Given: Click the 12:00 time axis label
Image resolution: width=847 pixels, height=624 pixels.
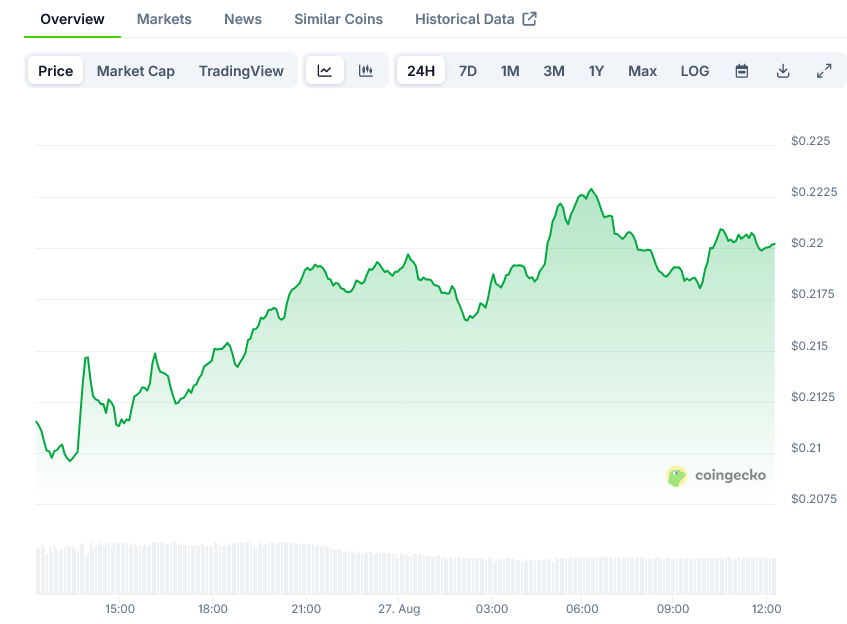Looking at the screenshot, I should pos(767,609).
